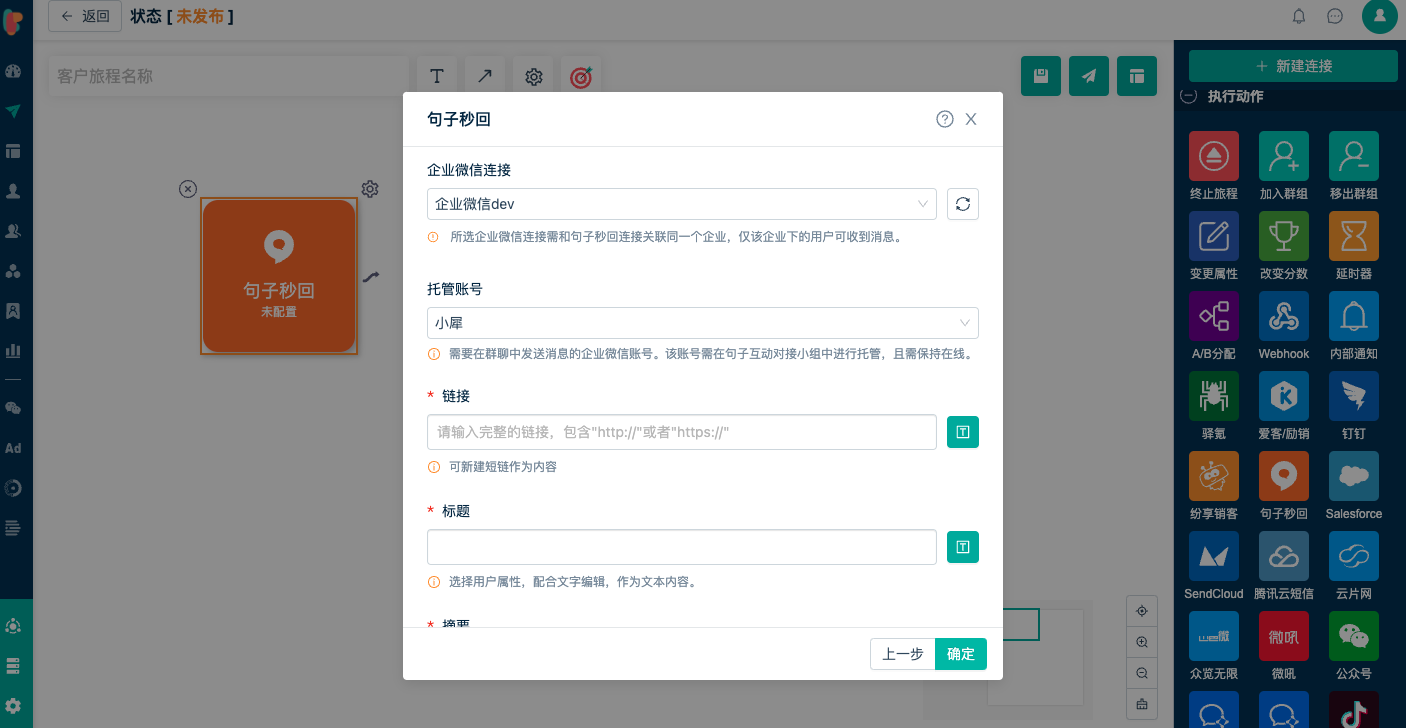Select the 句子秒回 icon in actions panel
Viewport: 1406px width, 728px height.
(1284, 476)
